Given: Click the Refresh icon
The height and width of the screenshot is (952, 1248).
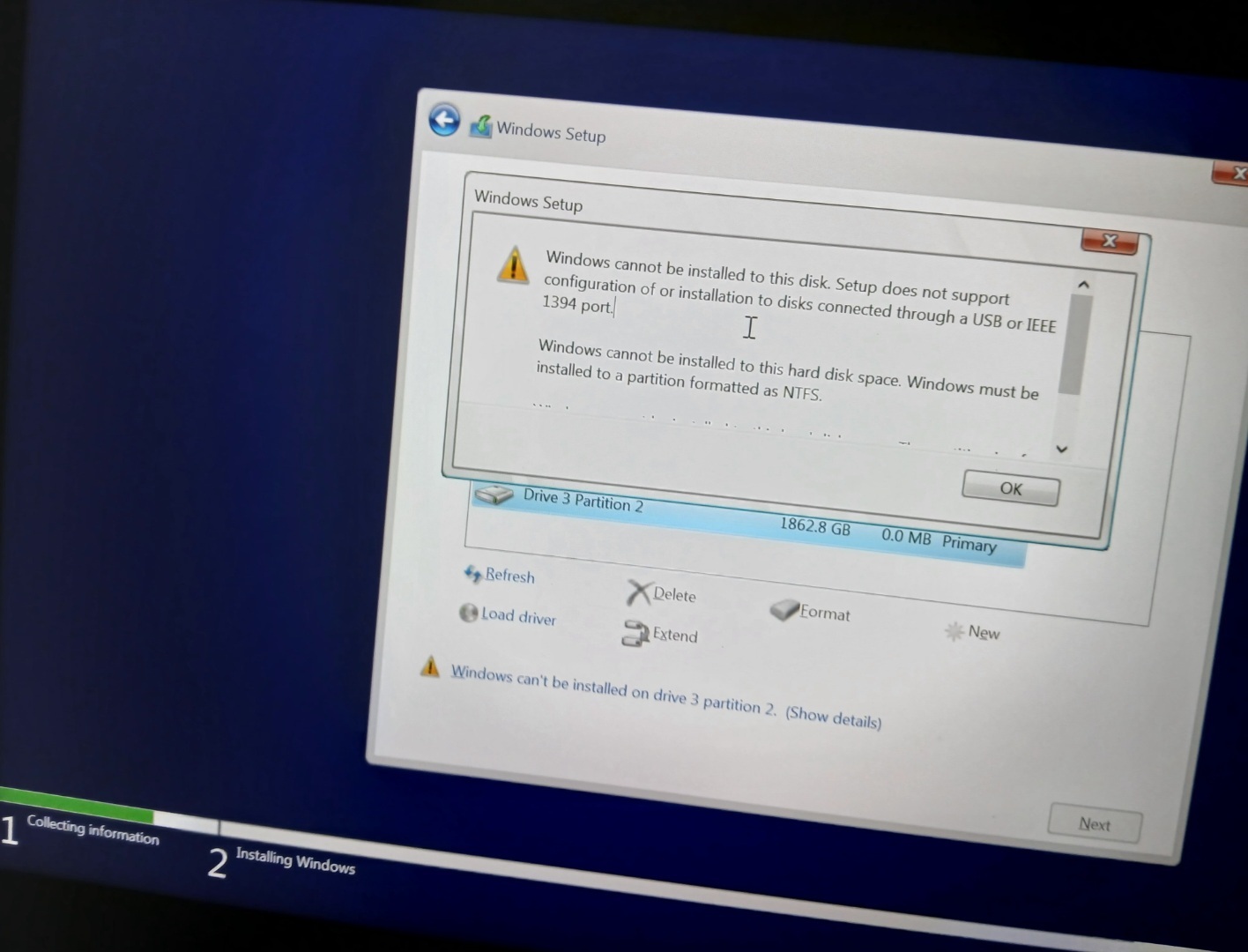Looking at the screenshot, I should [x=473, y=574].
